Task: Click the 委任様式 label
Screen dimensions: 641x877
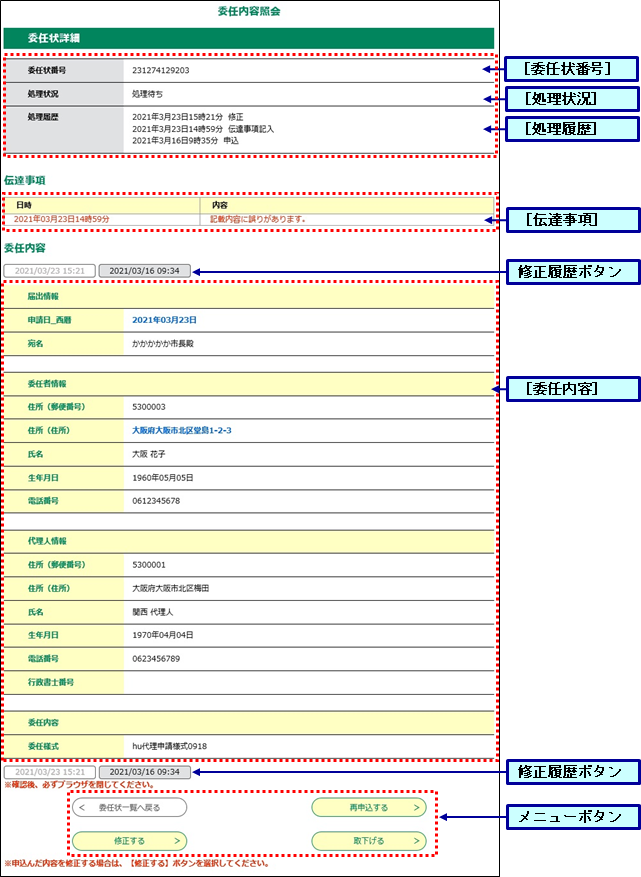Action: click(43, 746)
